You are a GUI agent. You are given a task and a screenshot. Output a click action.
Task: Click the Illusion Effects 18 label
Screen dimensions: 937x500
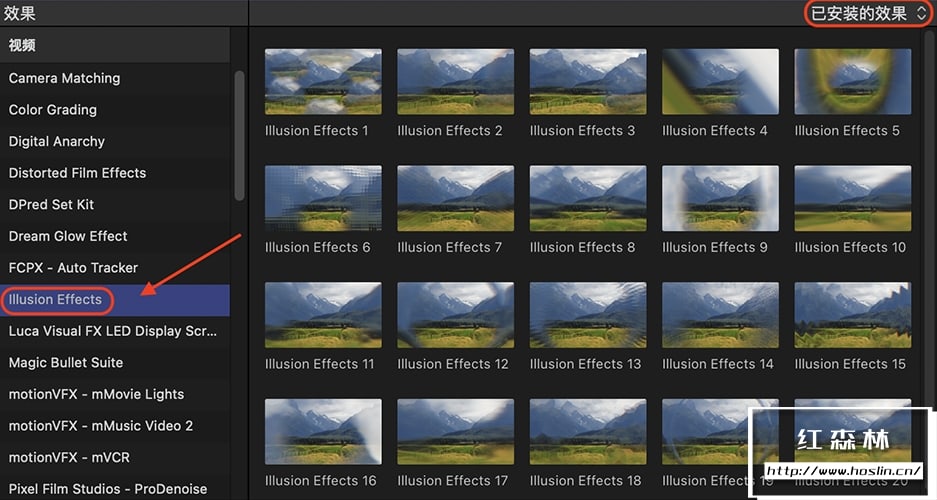click(585, 480)
